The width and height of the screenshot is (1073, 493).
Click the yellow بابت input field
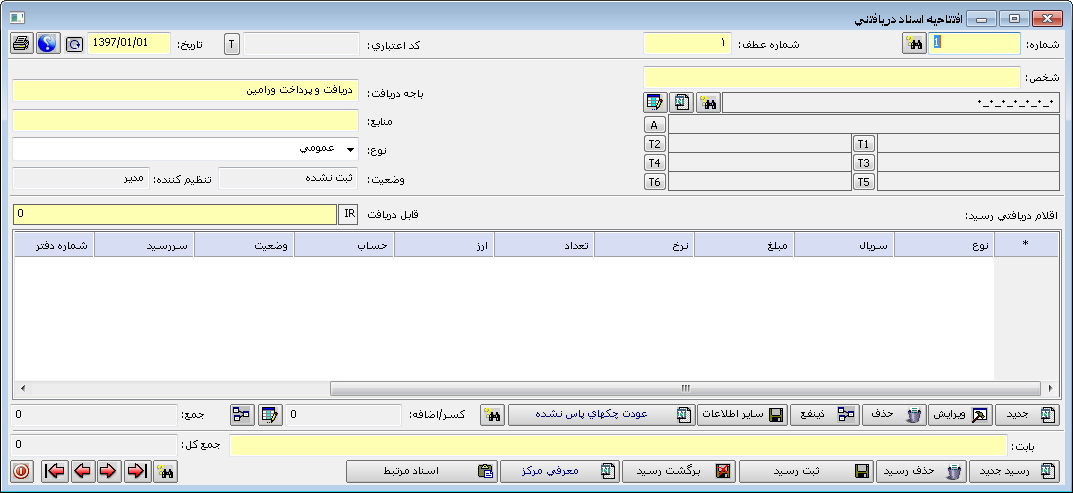click(x=617, y=445)
